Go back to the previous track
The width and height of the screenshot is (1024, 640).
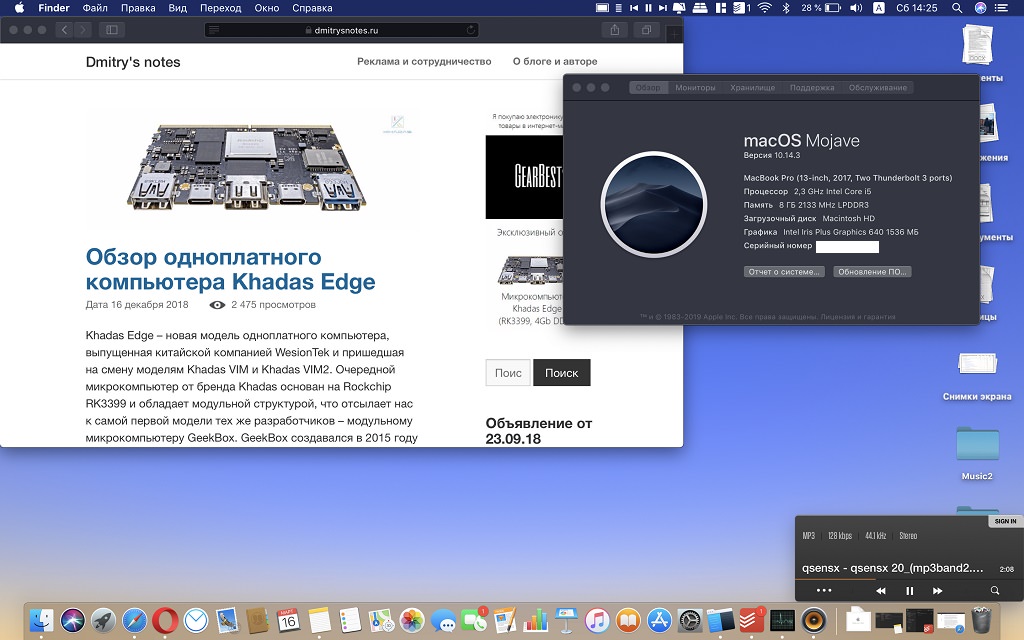pyautogui.click(x=881, y=591)
